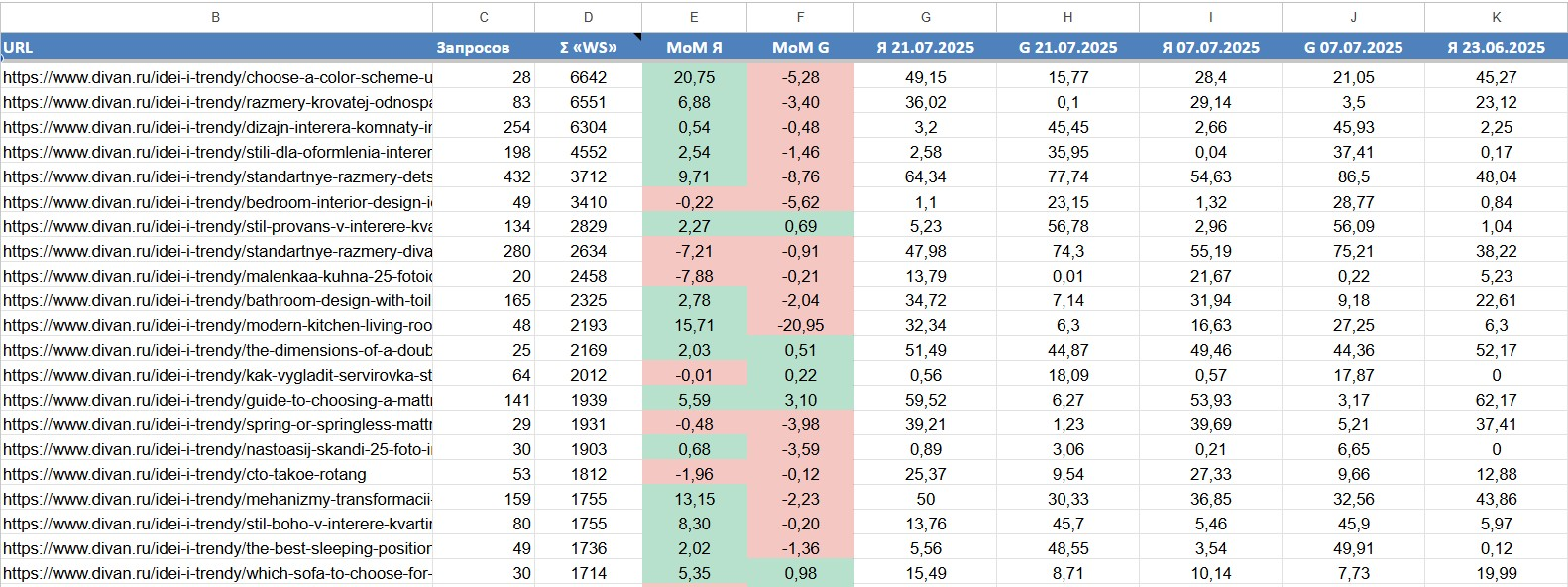This screenshot has width=1568, height=587.
Task: Open the modern-kitchen-living-room URL link
Action: (218, 325)
